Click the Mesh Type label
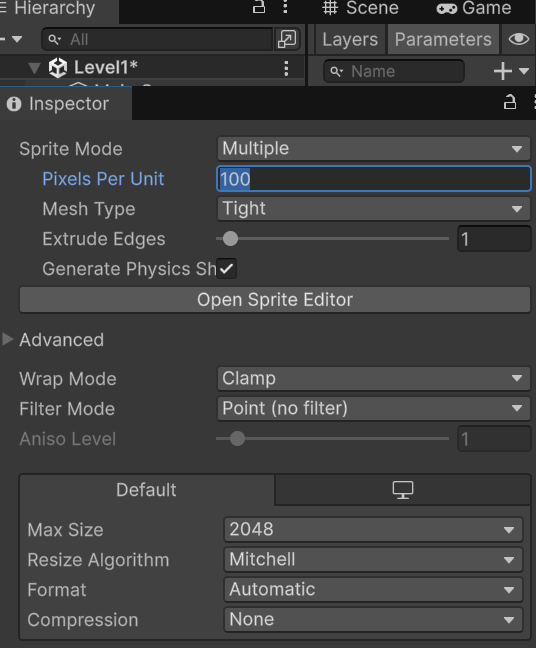Viewport: 536px width, 648px height. (89, 209)
